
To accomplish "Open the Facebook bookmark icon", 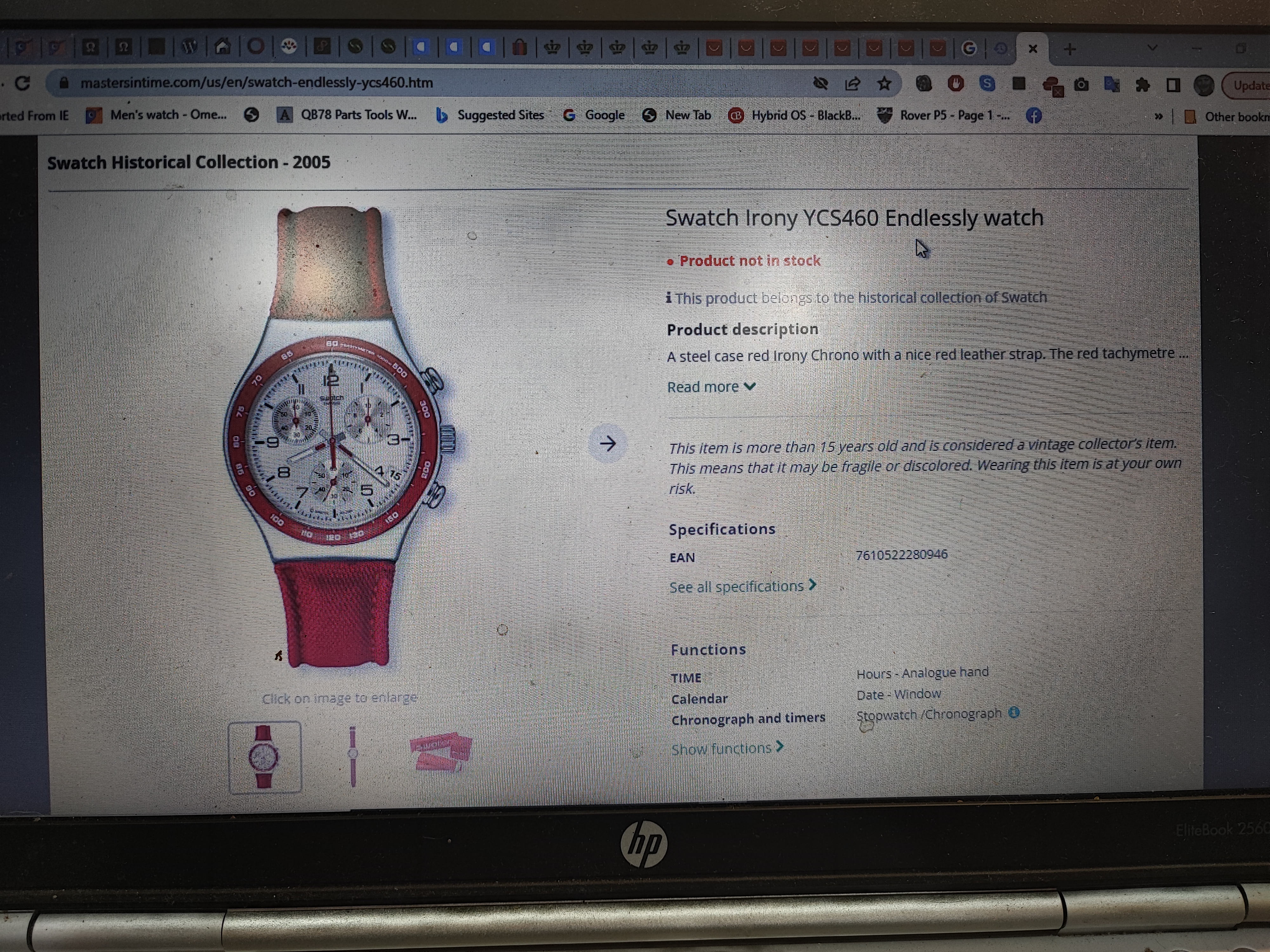I will (1033, 116).
